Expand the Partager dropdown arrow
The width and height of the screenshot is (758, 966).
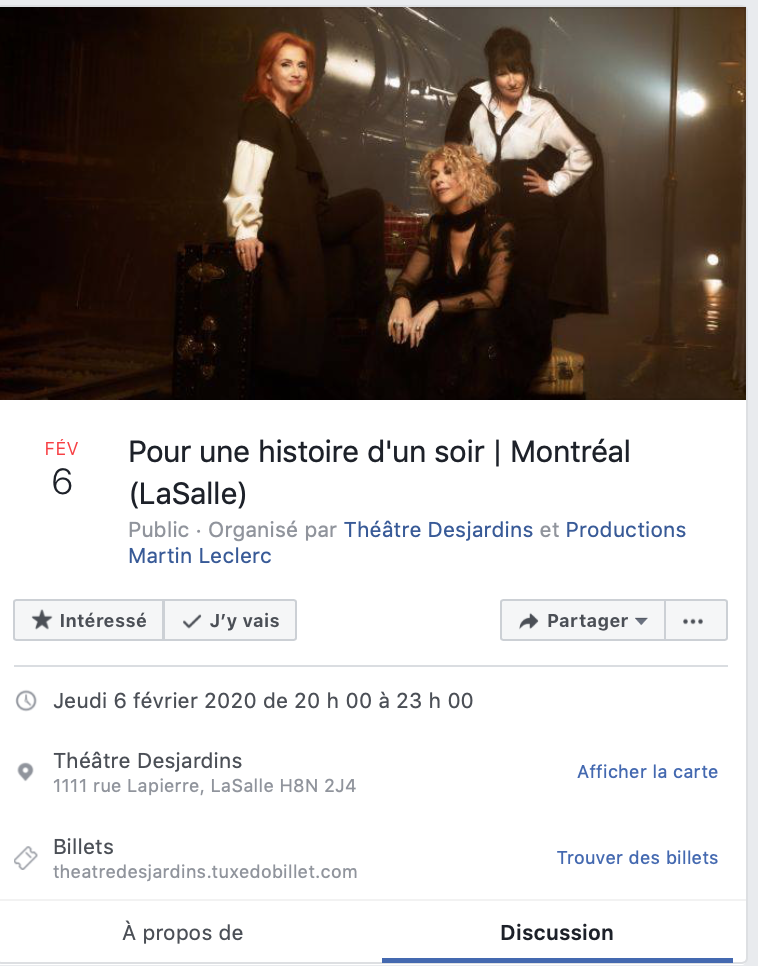pyautogui.click(x=642, y=621)
